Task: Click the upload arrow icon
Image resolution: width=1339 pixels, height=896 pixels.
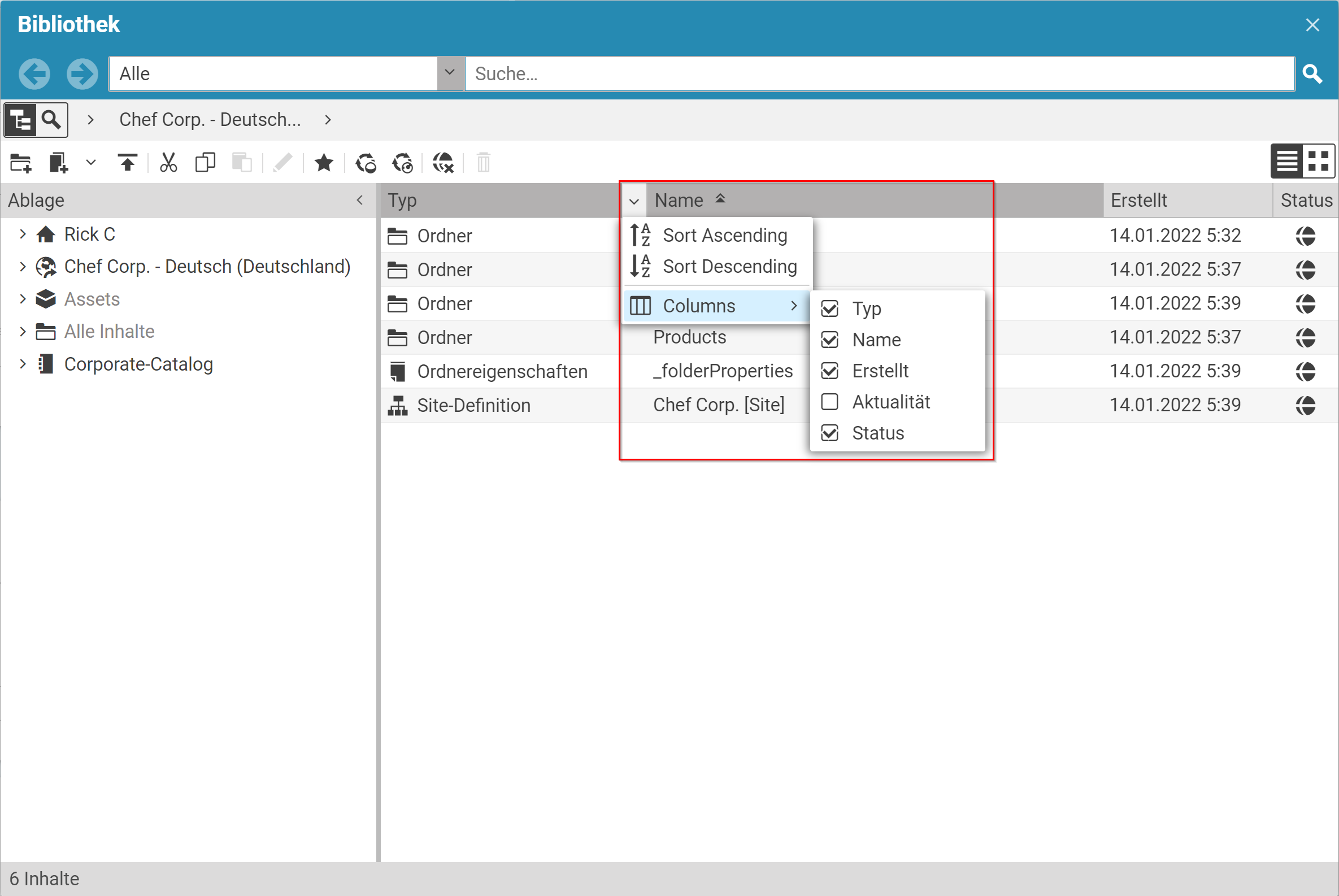Action: 128,163
